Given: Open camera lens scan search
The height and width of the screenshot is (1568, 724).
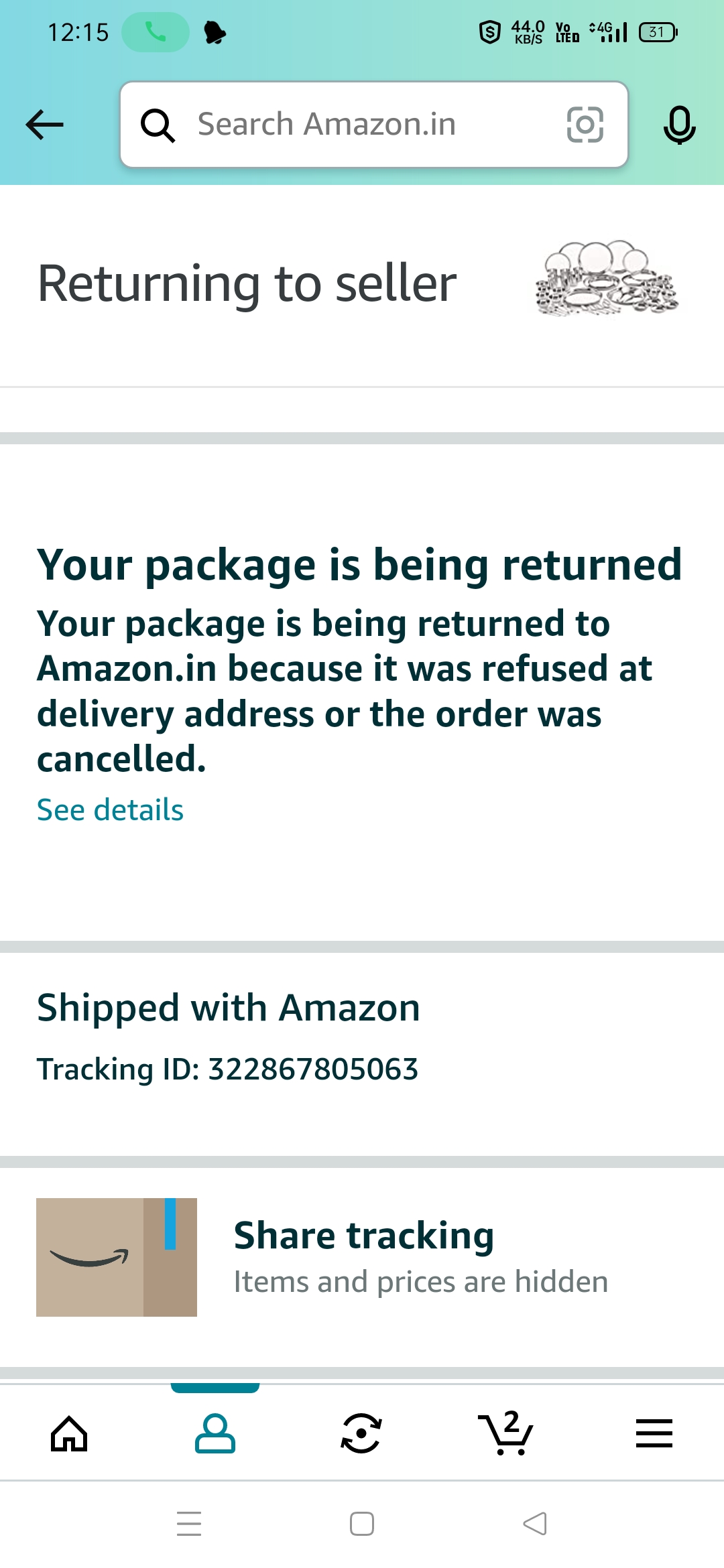Looking at the screenshot, I should click(x=585, y=125).
